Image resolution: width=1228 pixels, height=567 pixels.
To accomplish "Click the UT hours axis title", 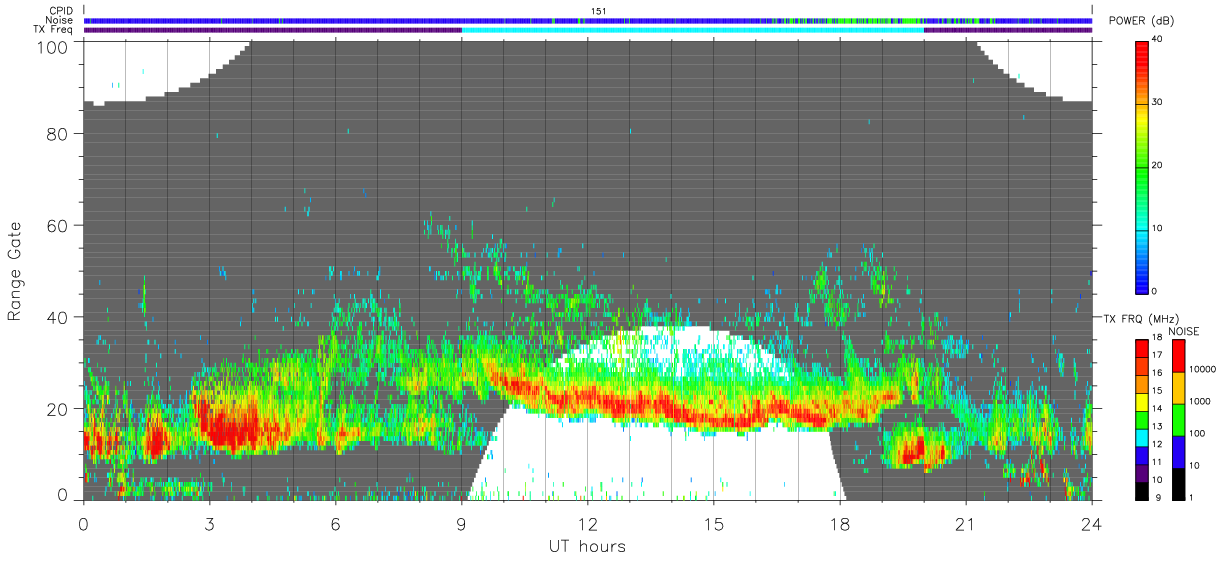I will click(x=587, y=547).
